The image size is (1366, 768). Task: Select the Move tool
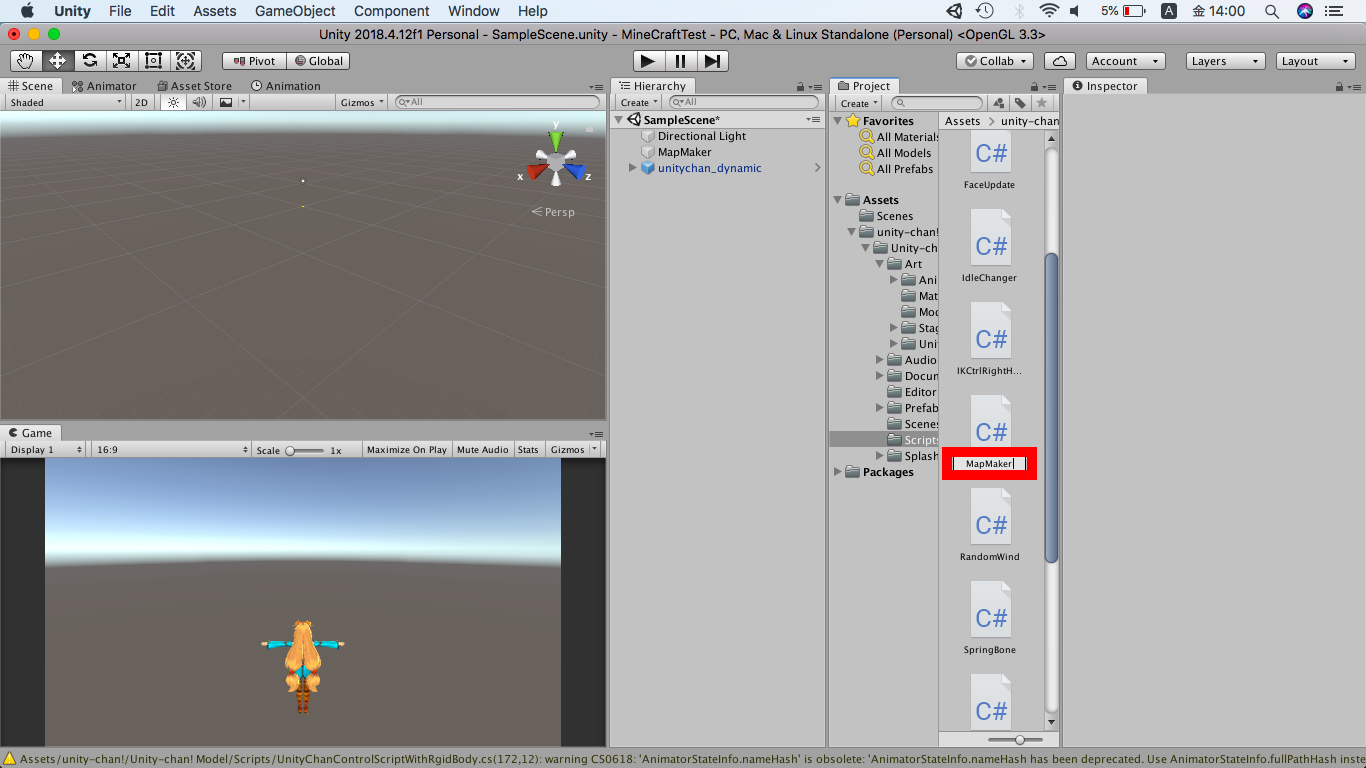pos(57,61)
